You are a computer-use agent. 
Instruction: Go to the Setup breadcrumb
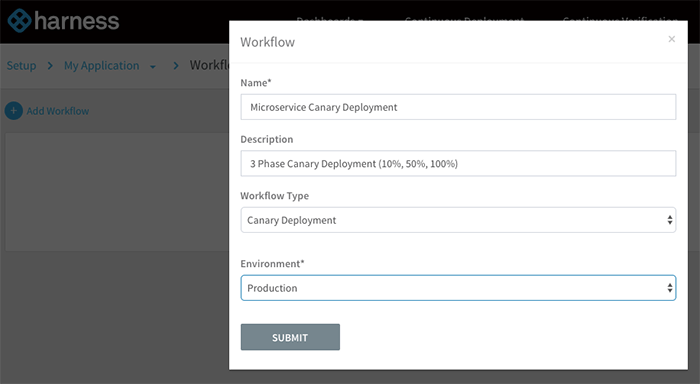click(21, 66)
